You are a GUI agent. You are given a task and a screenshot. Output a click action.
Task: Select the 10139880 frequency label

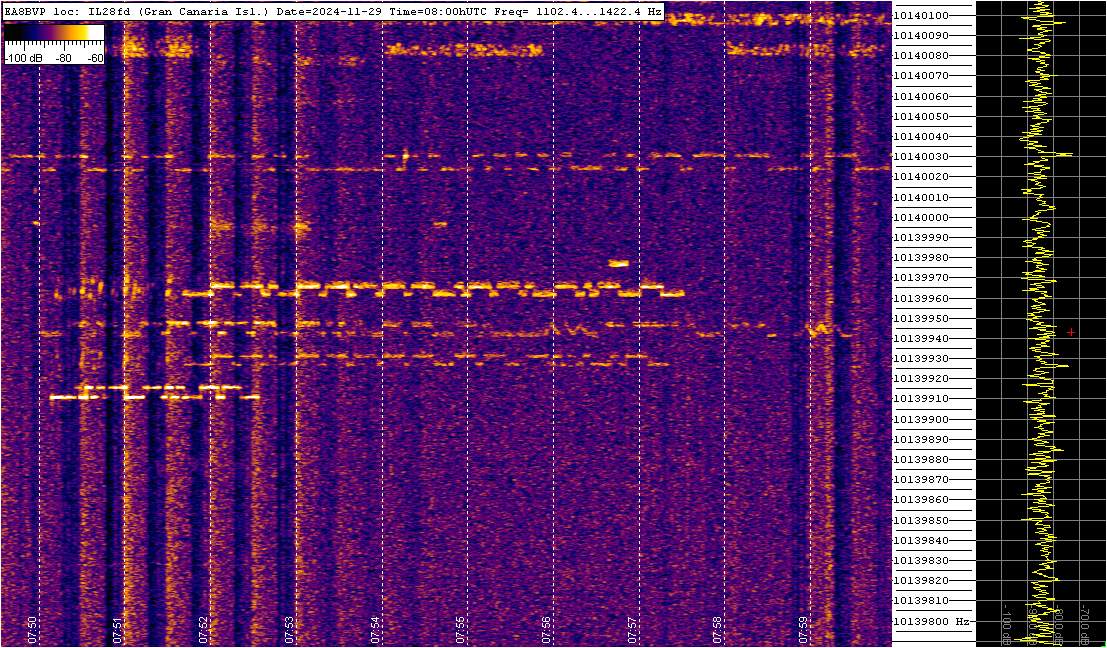pyautogui.click(x=921, y=460)
